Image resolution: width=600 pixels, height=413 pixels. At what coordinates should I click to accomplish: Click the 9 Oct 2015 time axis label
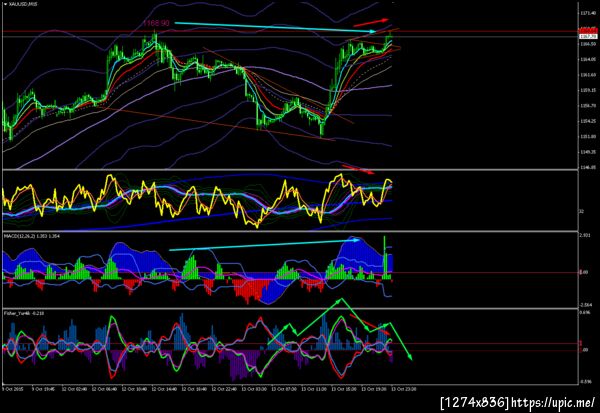tap(13, 389)
